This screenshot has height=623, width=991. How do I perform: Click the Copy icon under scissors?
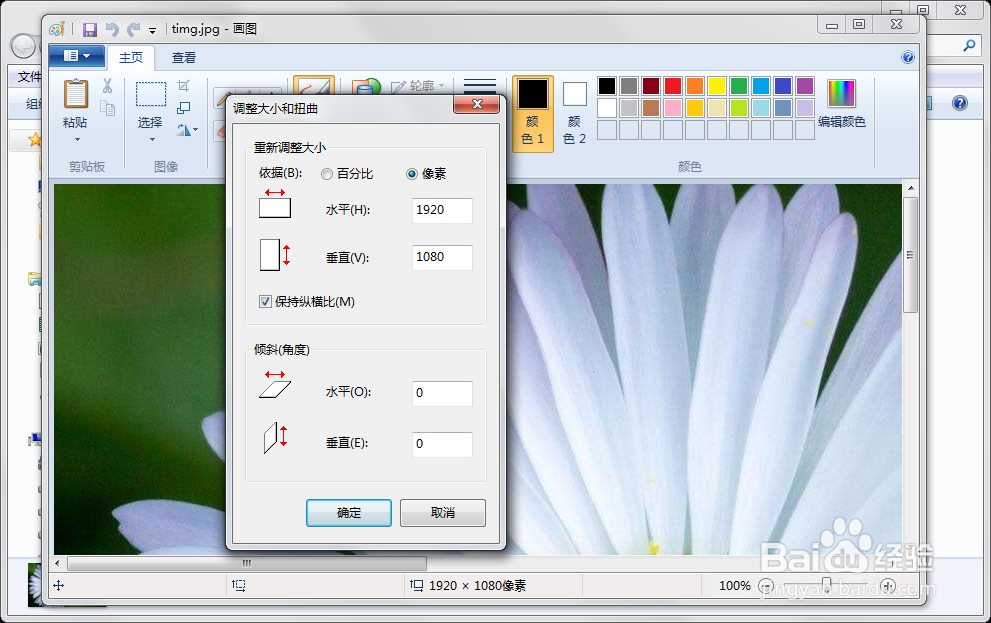point(107,109)
